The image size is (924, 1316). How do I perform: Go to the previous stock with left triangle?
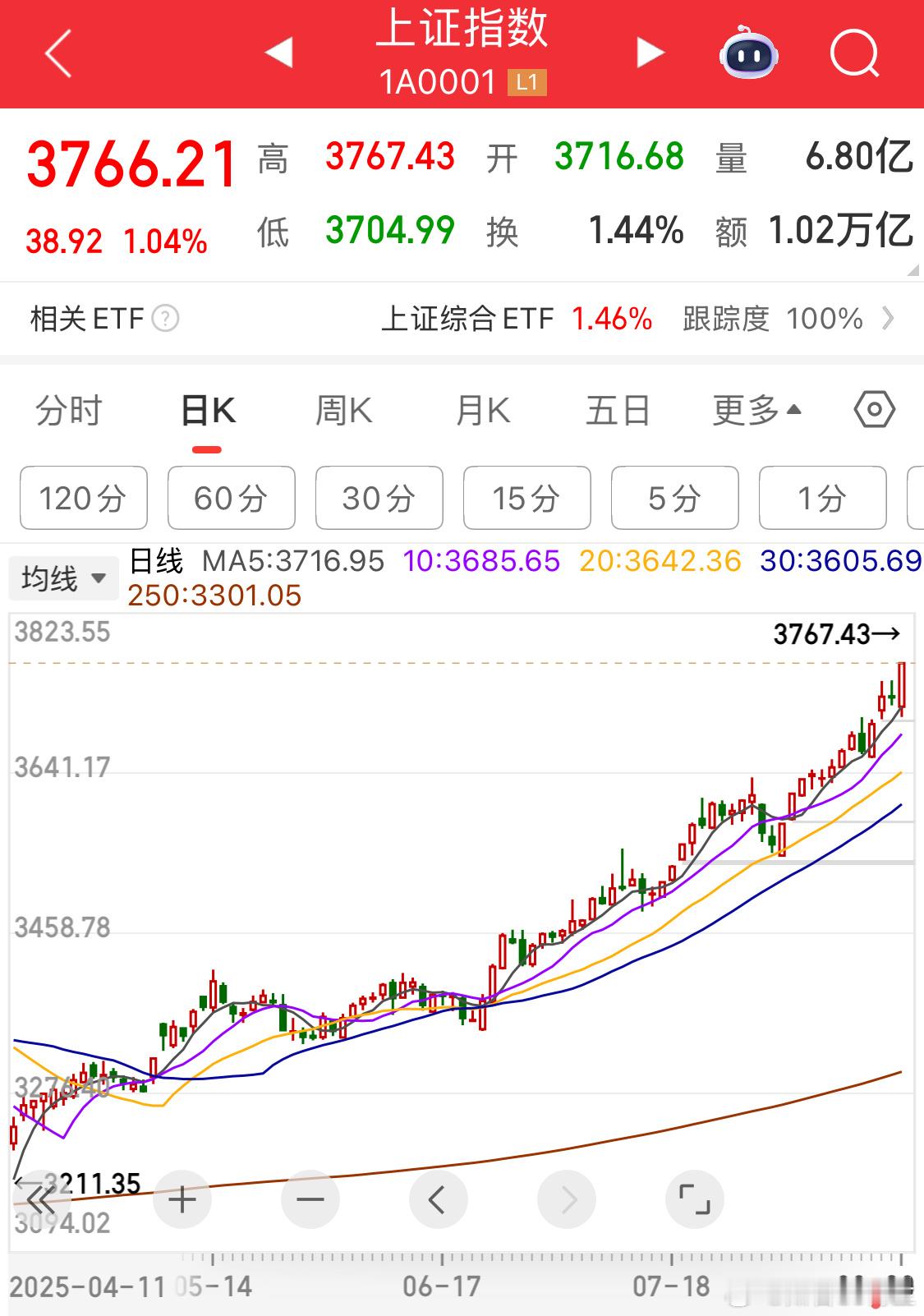click(x=279, y=53)
